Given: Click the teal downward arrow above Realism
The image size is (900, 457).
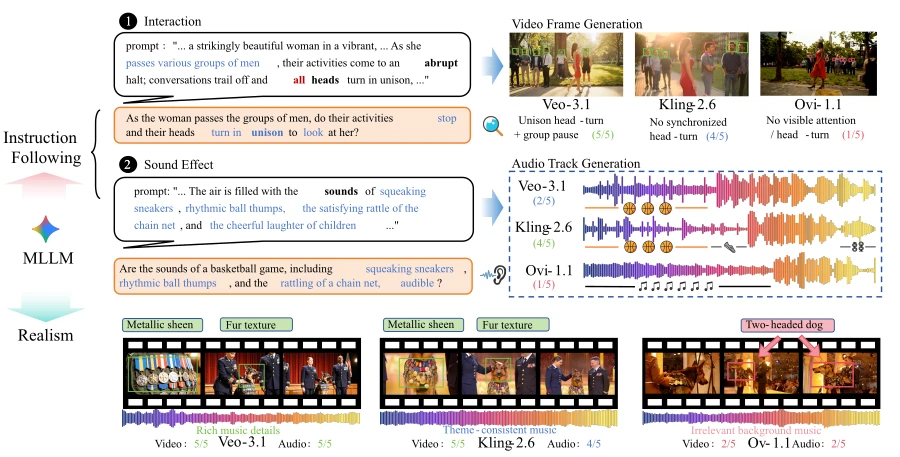Looking at the screenshot, I should click(45, 305).
